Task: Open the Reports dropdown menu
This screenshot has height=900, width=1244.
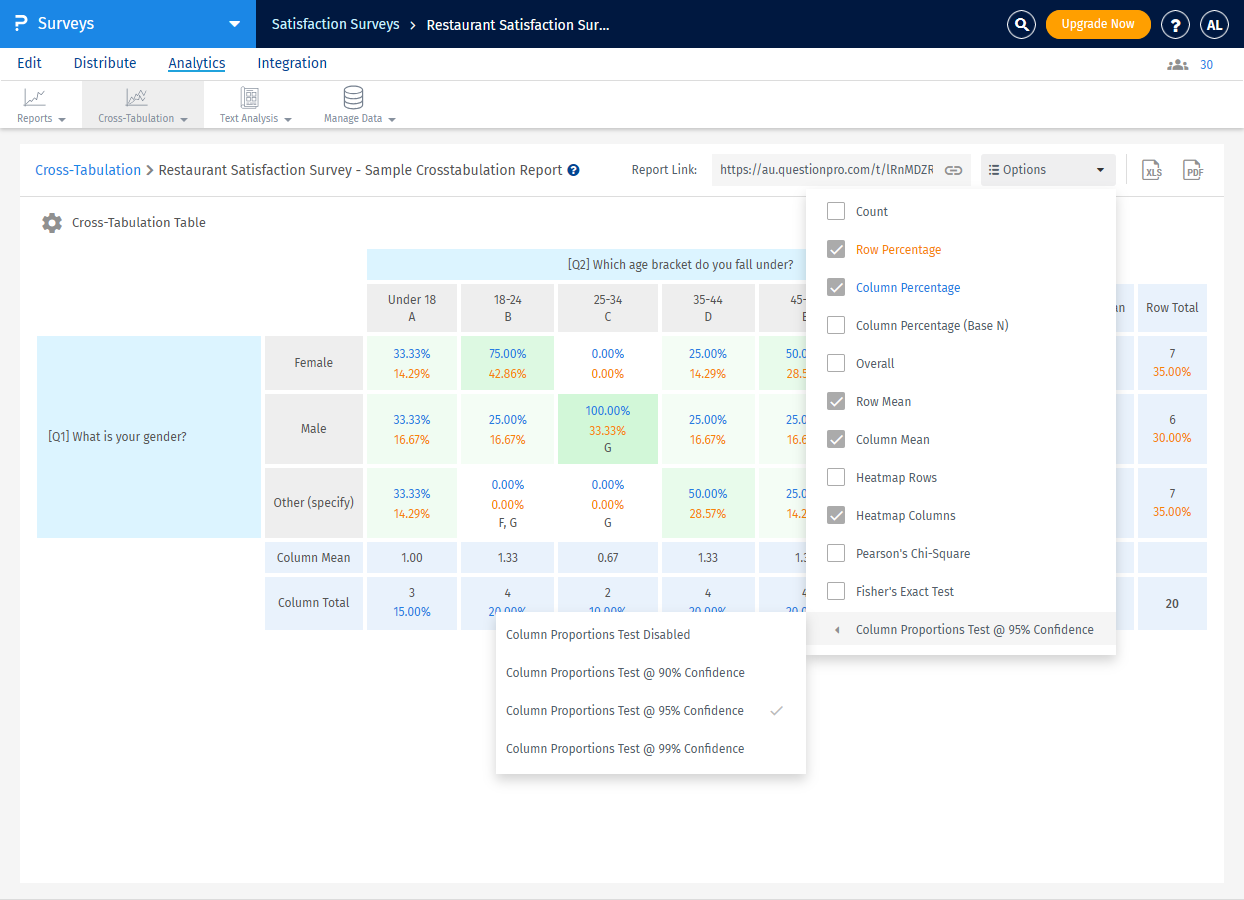Action: 41,118
